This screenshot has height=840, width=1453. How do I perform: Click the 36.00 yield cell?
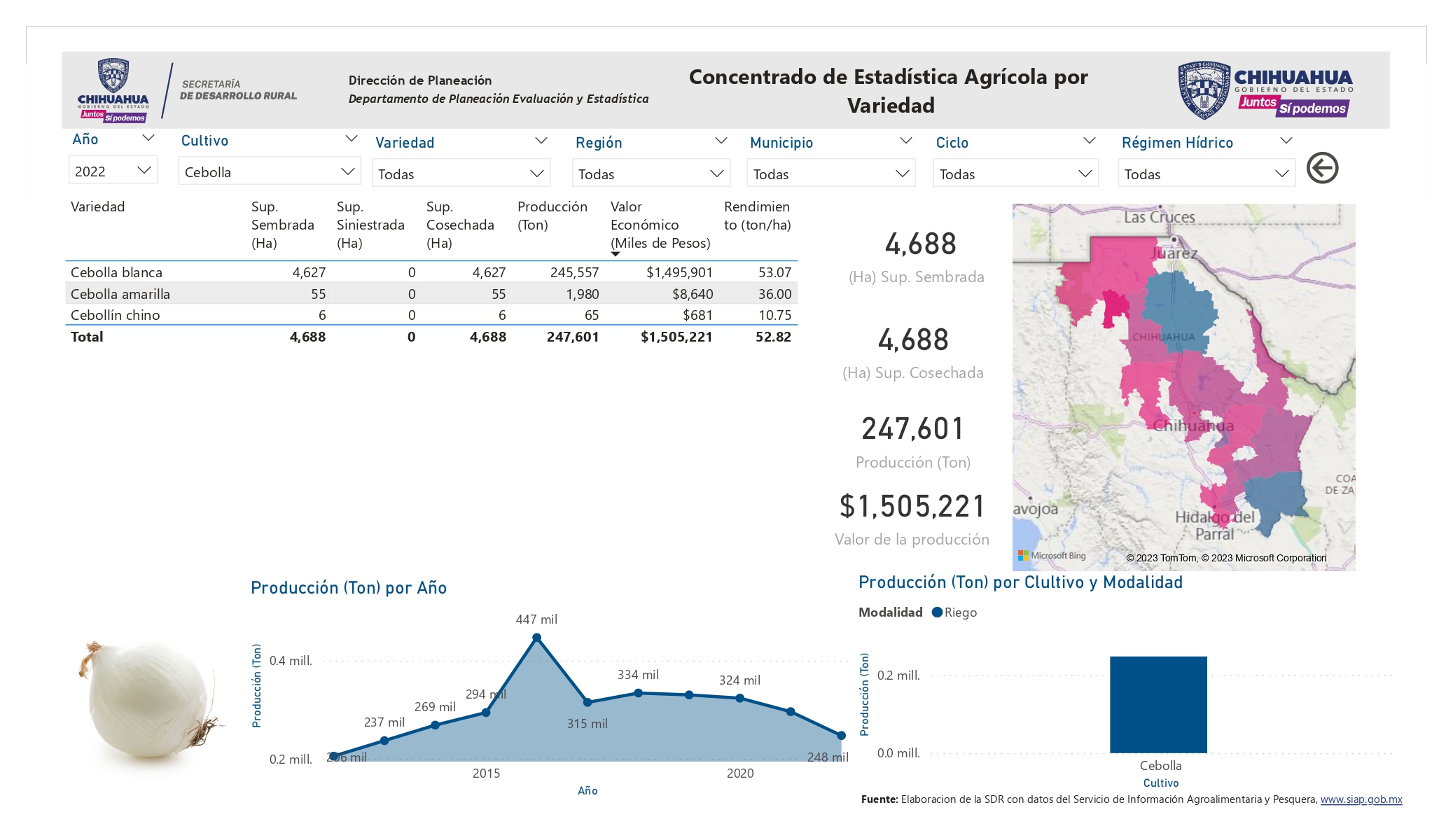774,294
